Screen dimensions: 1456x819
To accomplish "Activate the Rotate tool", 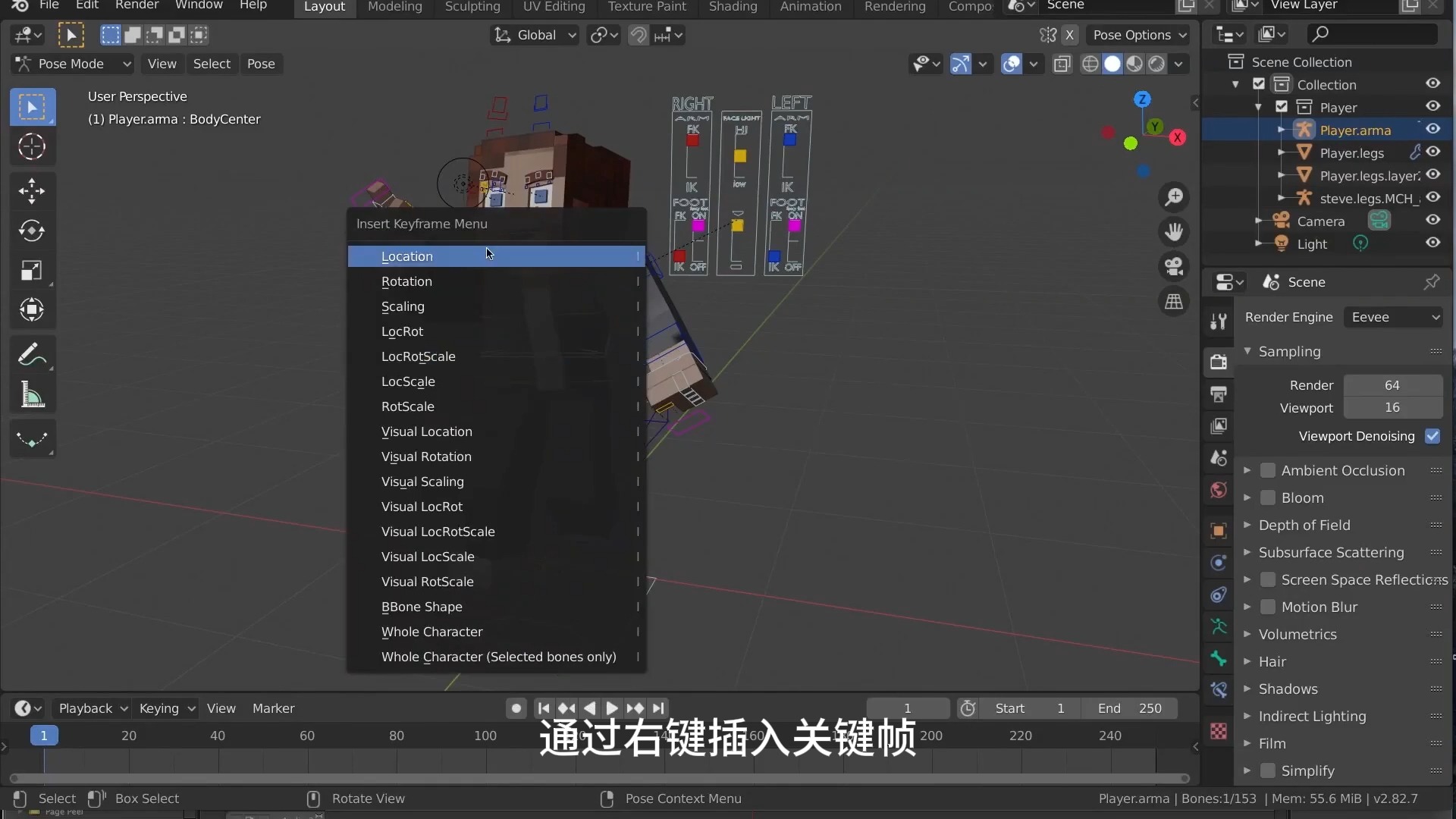I will click(32, 231).
